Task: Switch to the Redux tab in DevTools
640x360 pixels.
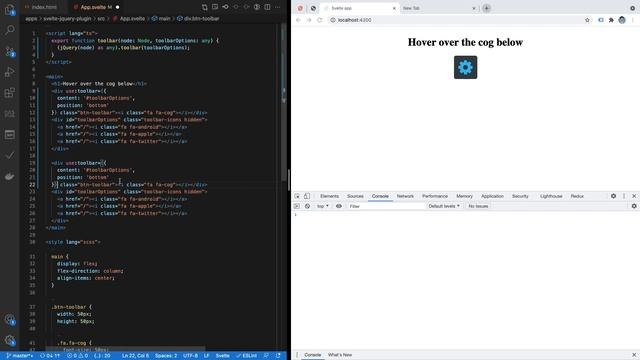Action: pyautogui.click(x=577, y=196)
